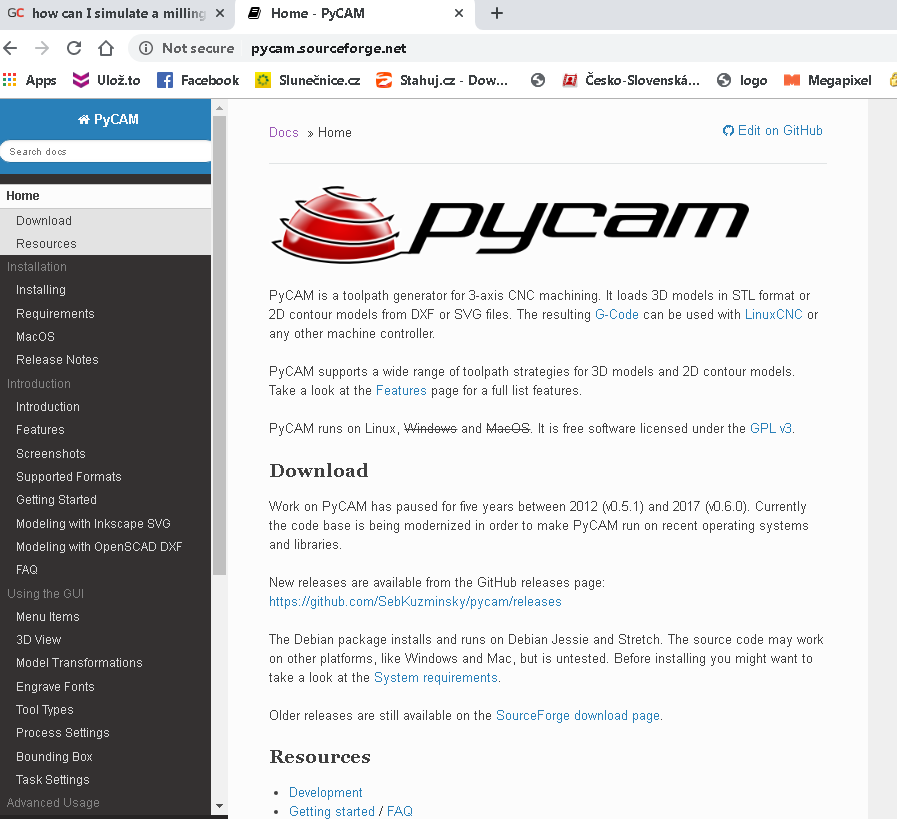Open the Features link in the paragraph
897x819 pixels.
click(x=401, y=391)
